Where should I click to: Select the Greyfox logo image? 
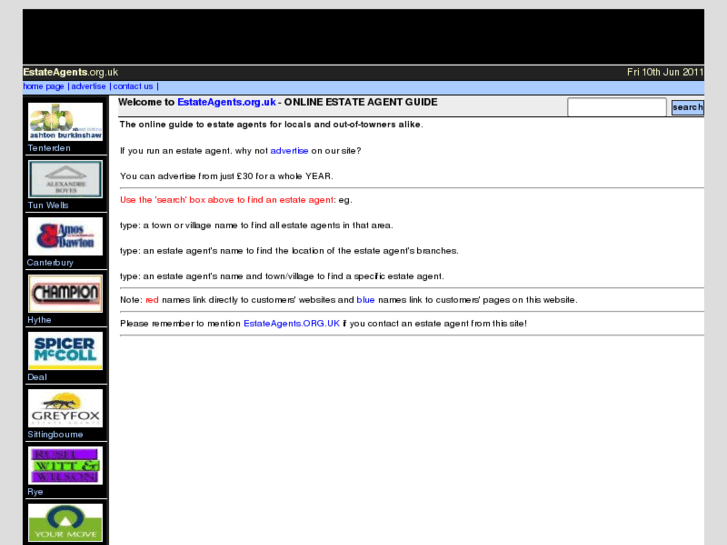click(x=65, y=408)
